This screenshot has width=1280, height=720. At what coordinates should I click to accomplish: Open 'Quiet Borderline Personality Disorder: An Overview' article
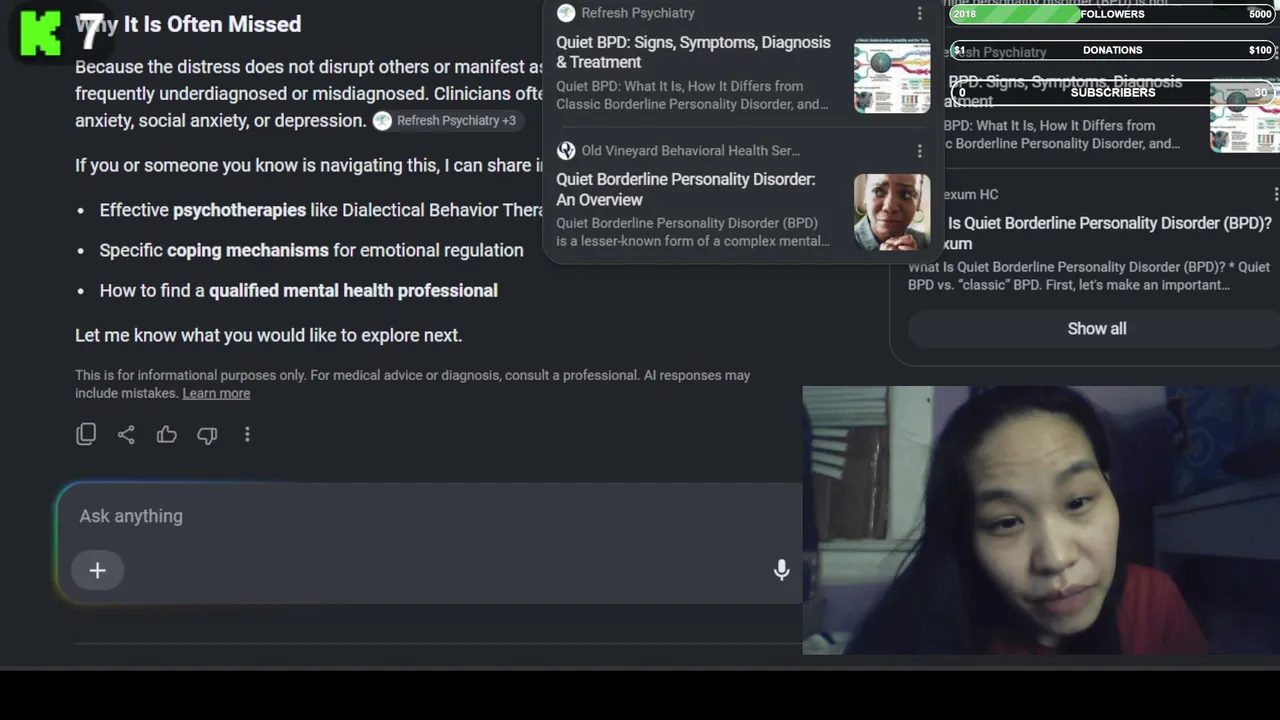(686, 189)
